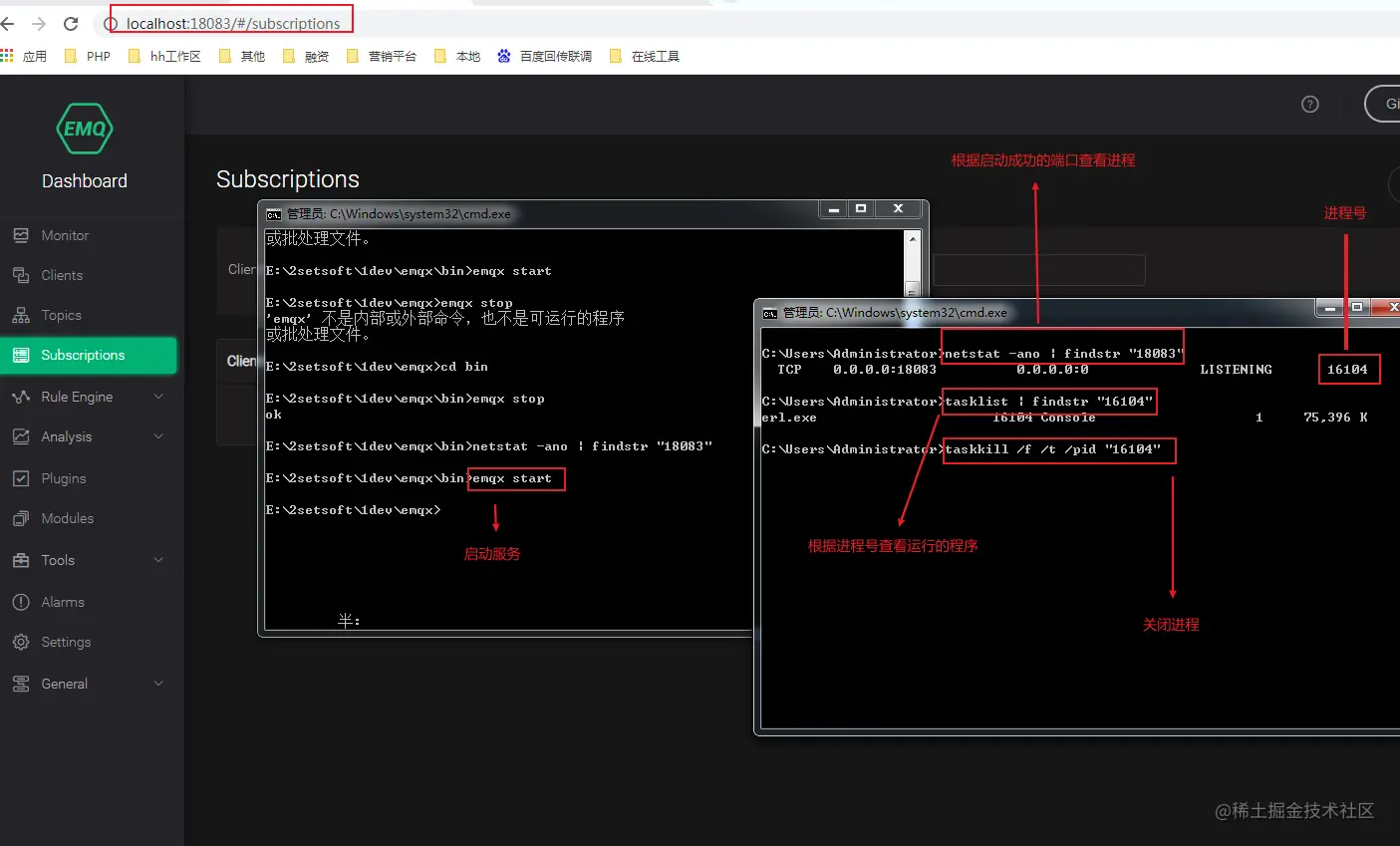Go back with the browser back arrow
Viewport: 1400px width, 846px height.
click(x=8, y=23)
